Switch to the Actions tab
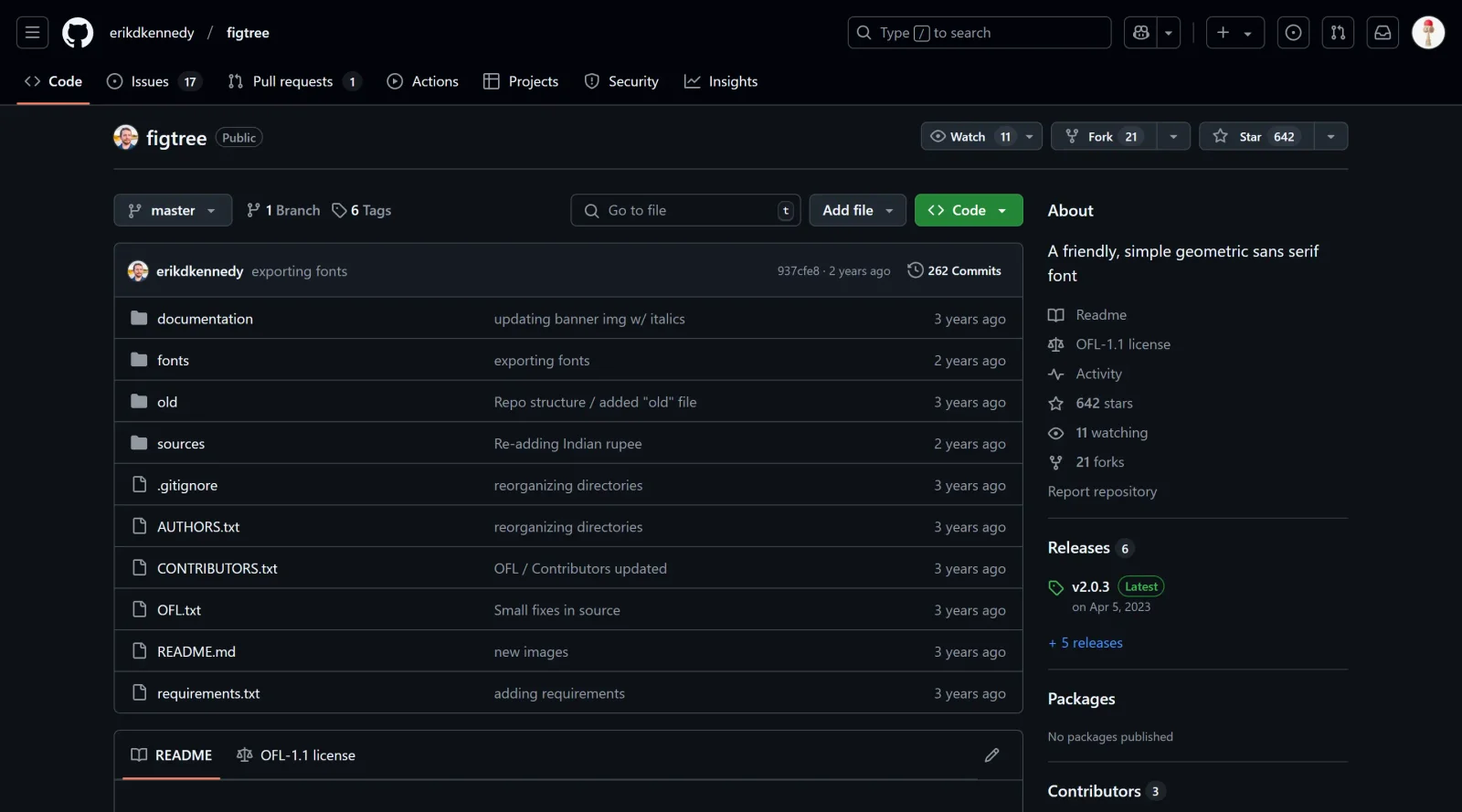 (x=422, y=81)
